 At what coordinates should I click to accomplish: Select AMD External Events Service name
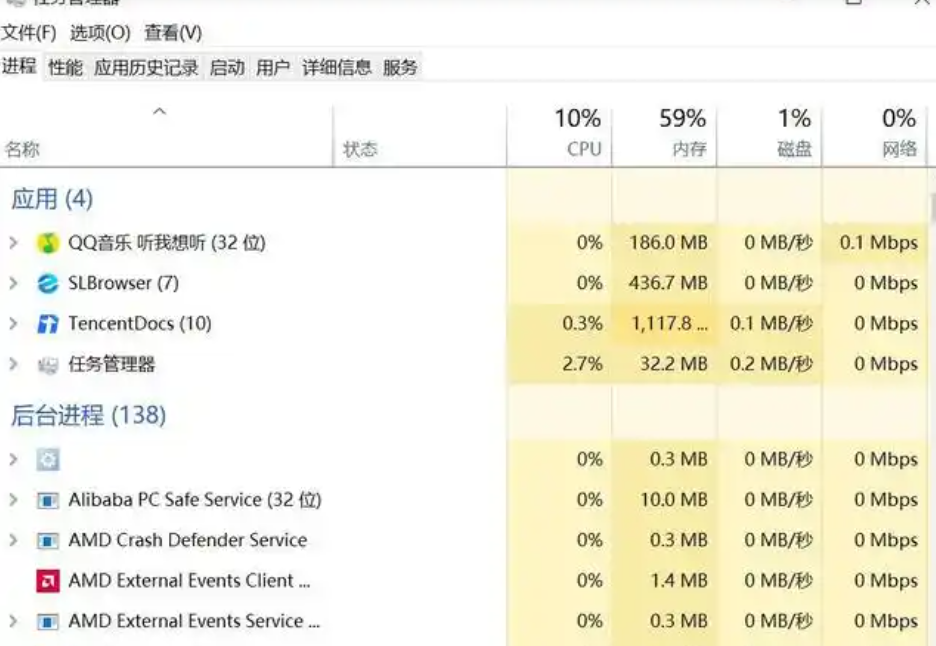click(194, 621)
